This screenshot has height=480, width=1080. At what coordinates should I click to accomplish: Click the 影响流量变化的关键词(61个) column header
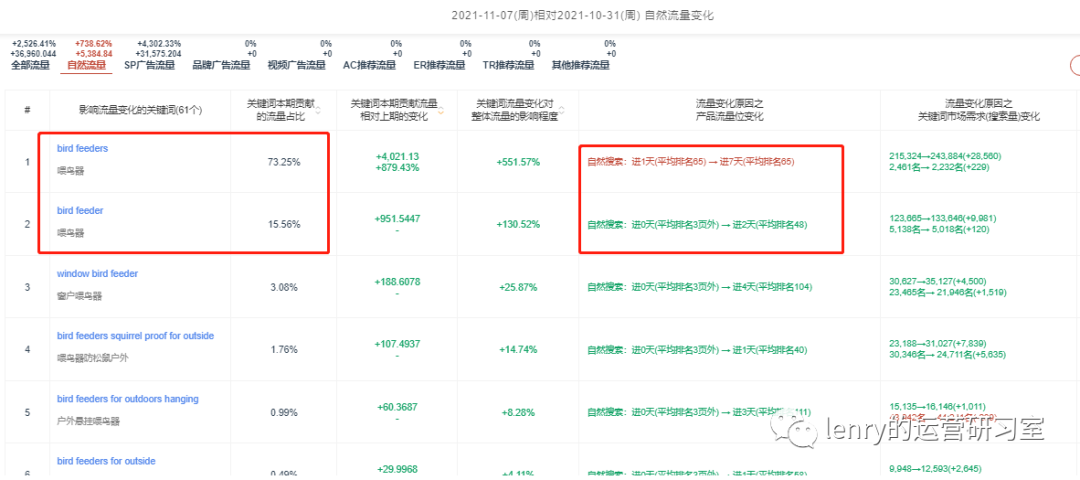tap(141, 110)
